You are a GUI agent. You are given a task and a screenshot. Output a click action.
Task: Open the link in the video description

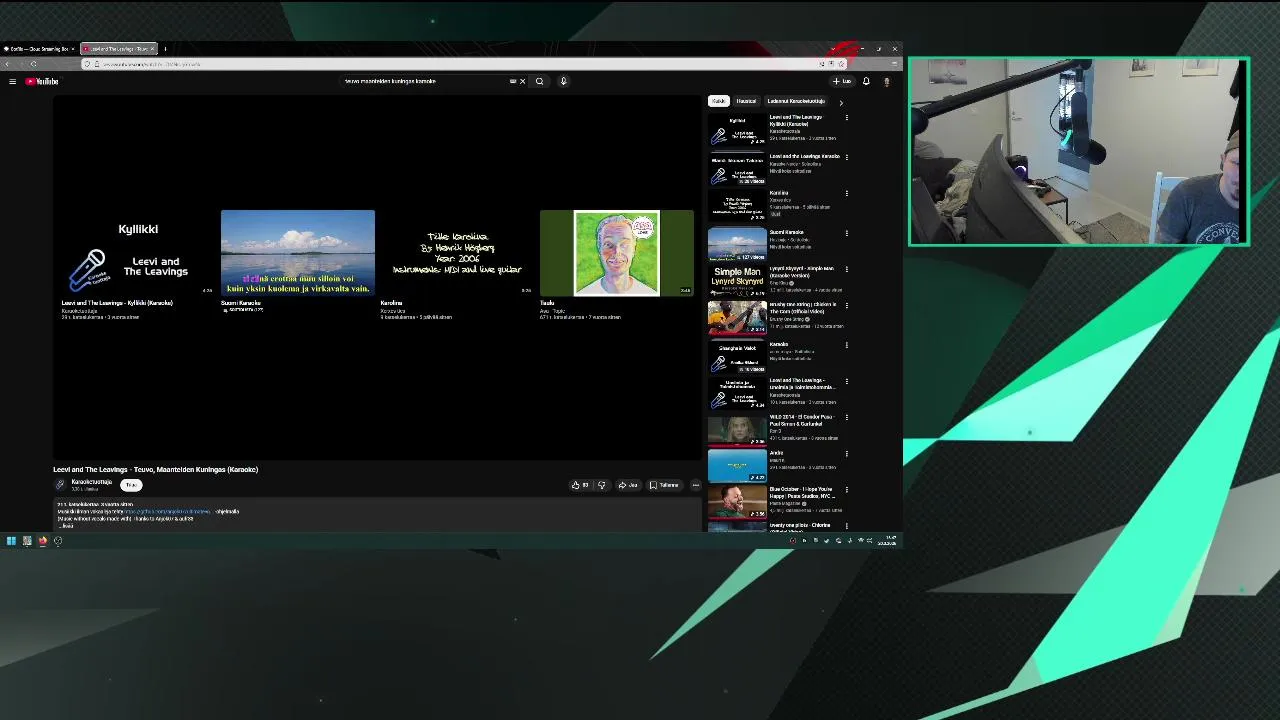168,512
